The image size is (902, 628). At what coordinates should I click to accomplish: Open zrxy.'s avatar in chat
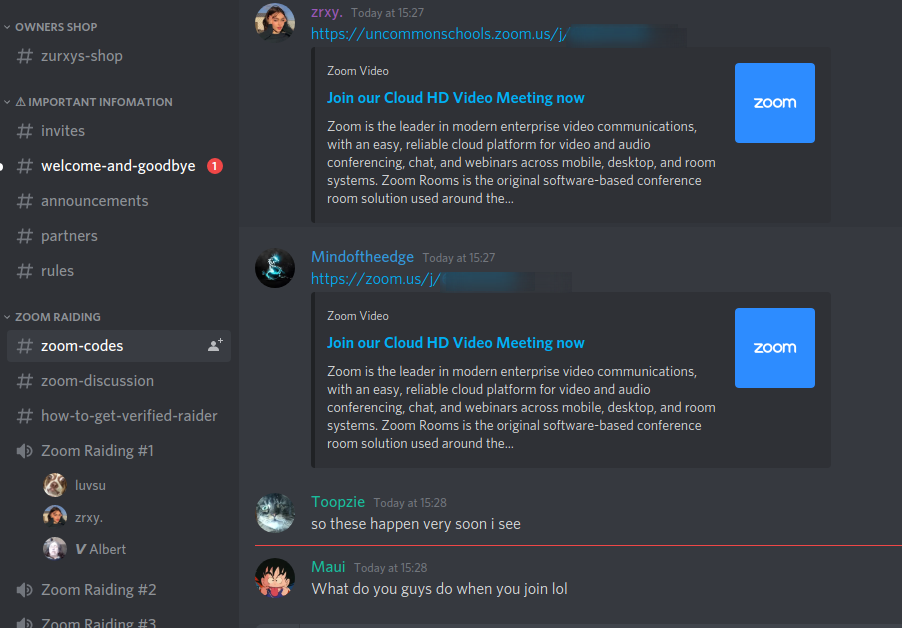coord(275,23)
